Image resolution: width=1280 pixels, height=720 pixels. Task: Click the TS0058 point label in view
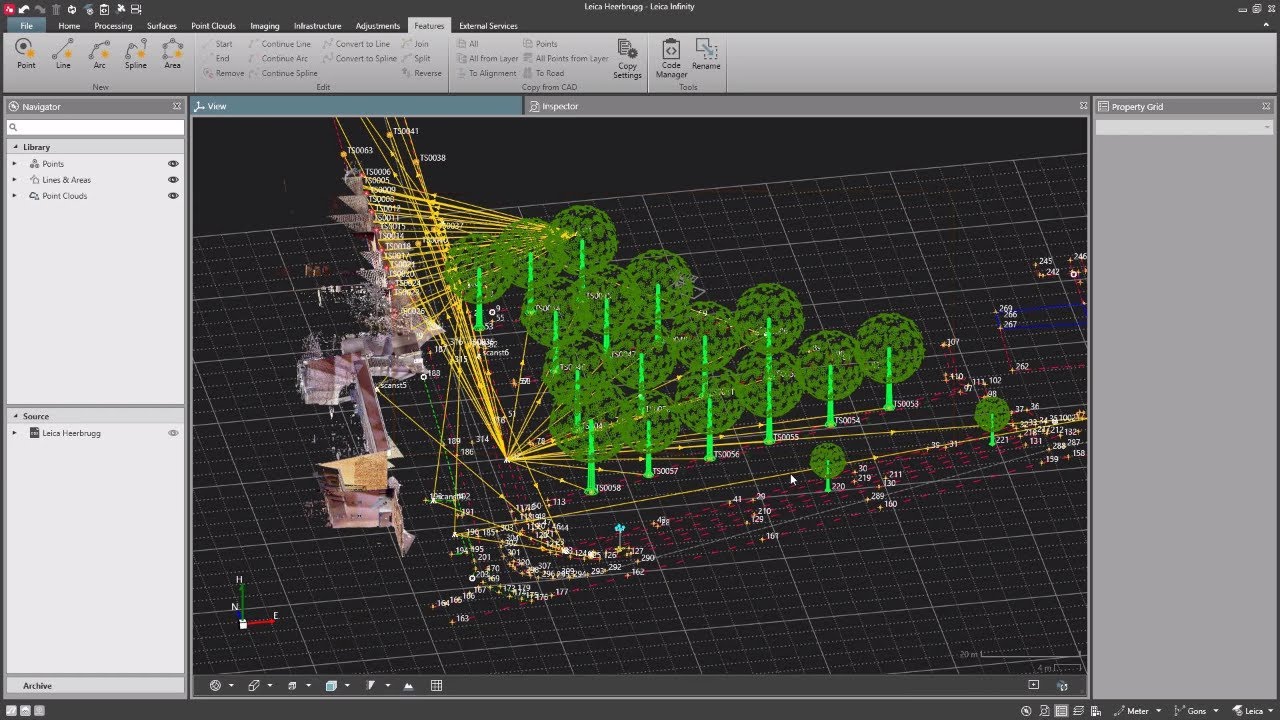pos(609,488)
